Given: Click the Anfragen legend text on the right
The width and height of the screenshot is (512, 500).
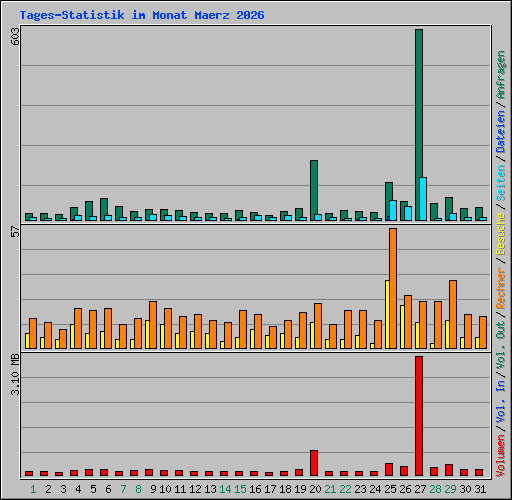Looking at the screenshot, I should pos(501,74).
